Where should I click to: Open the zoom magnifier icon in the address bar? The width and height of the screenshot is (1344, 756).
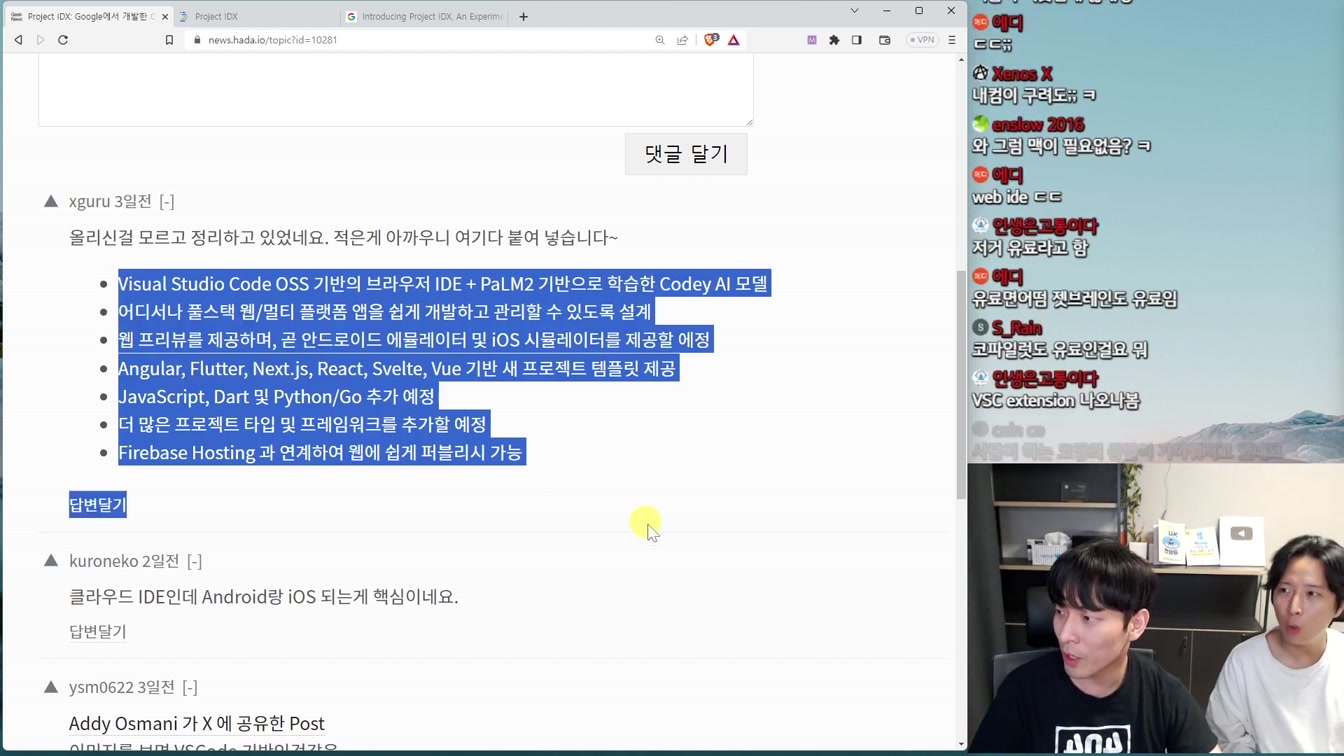660,40
